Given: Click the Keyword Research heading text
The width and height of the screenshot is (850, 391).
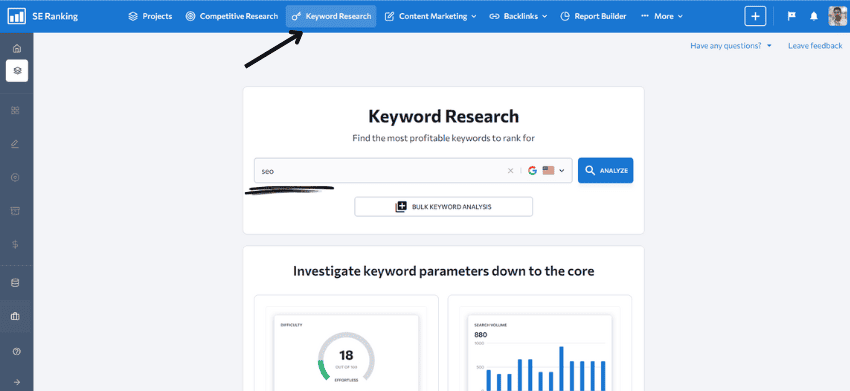Looking at the screenshot, I should [443, 116].
